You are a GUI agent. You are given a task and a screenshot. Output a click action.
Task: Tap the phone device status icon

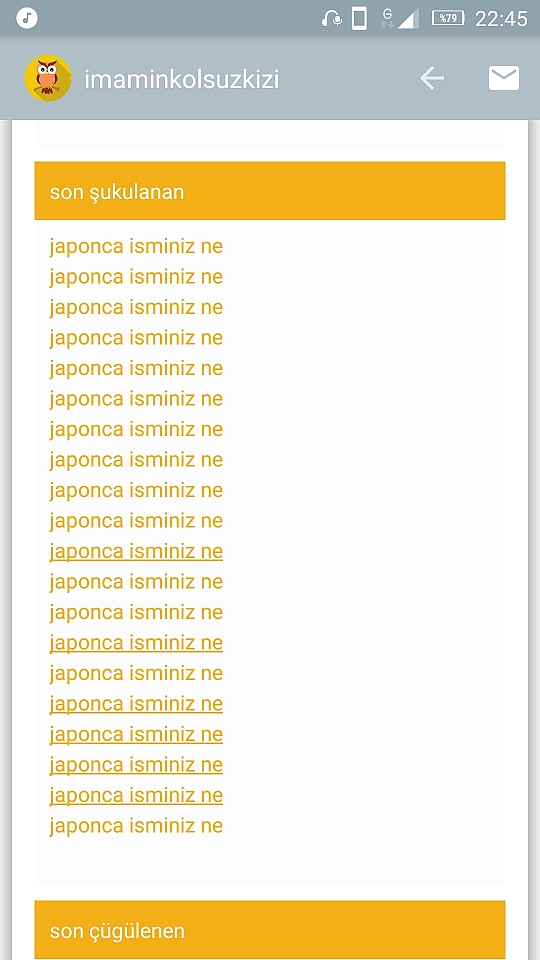tap(359, 18)
